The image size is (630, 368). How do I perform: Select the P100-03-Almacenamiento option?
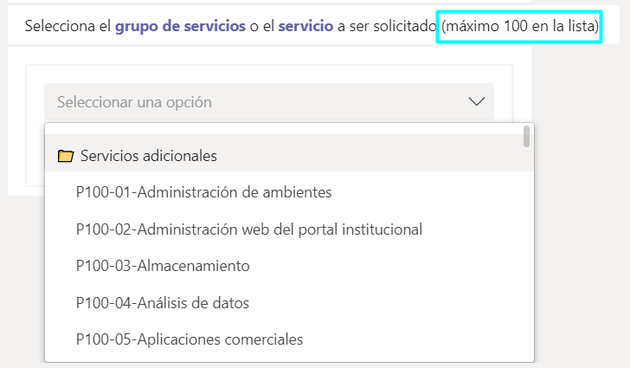289,266
